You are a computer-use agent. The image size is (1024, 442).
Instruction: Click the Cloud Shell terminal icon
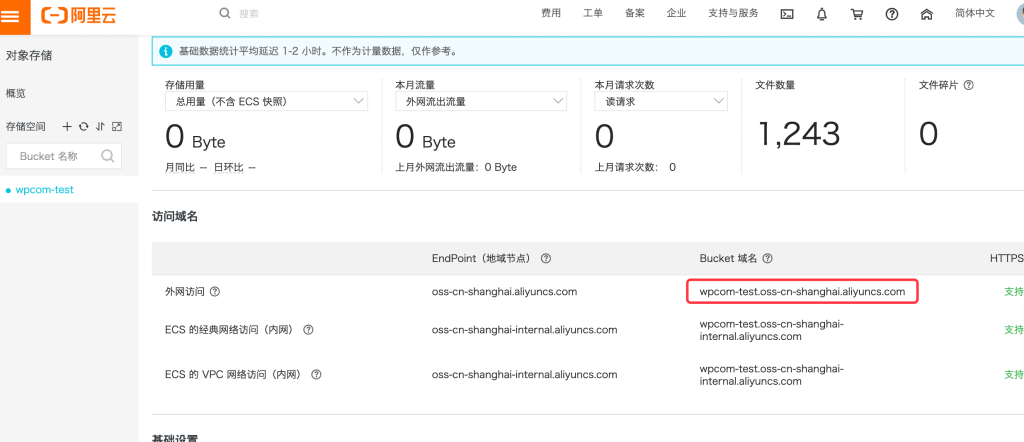787,14
